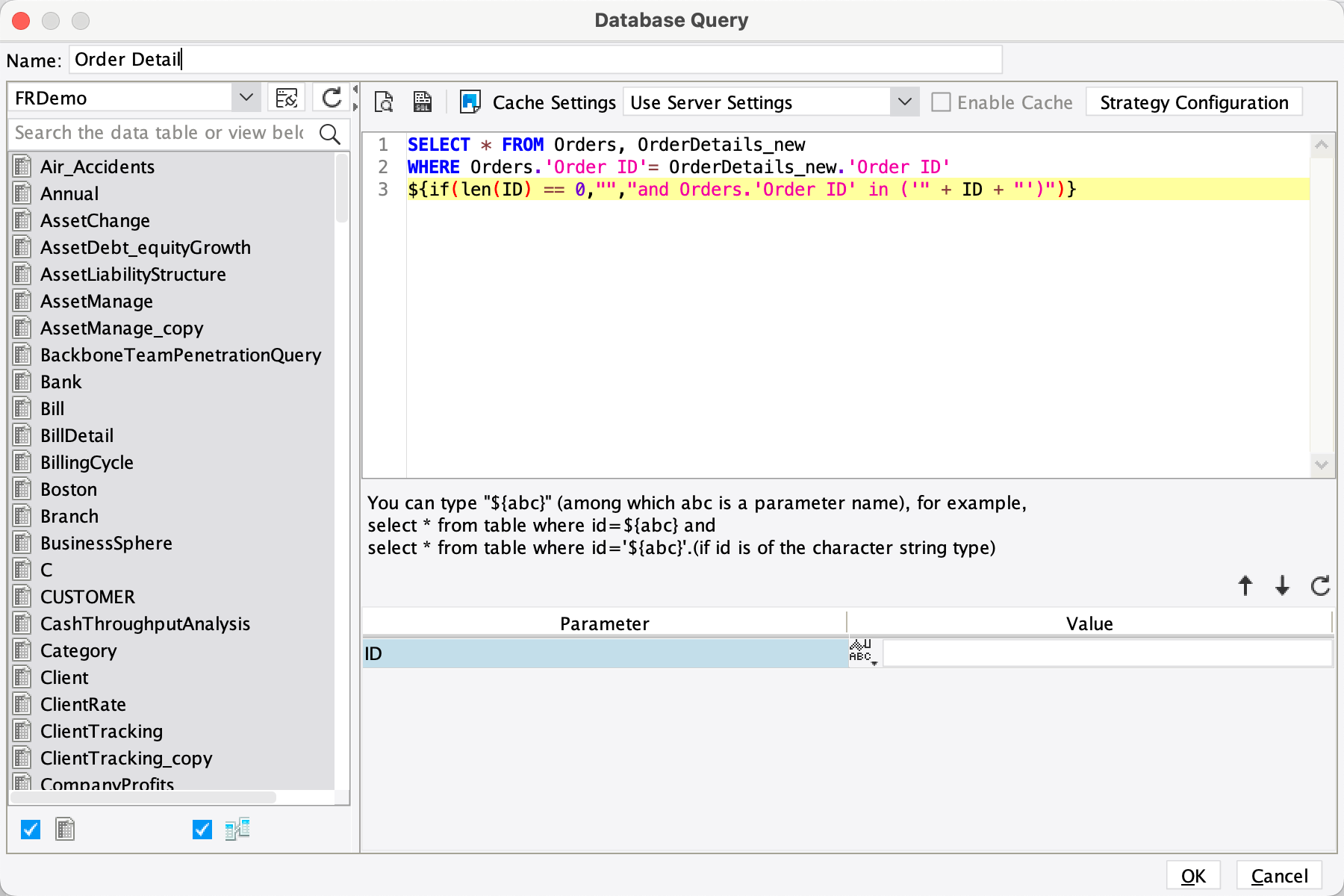
Task: Click the SQL editor scroll up arrow
Action: pyautogui.click(x=1322, y=145)
